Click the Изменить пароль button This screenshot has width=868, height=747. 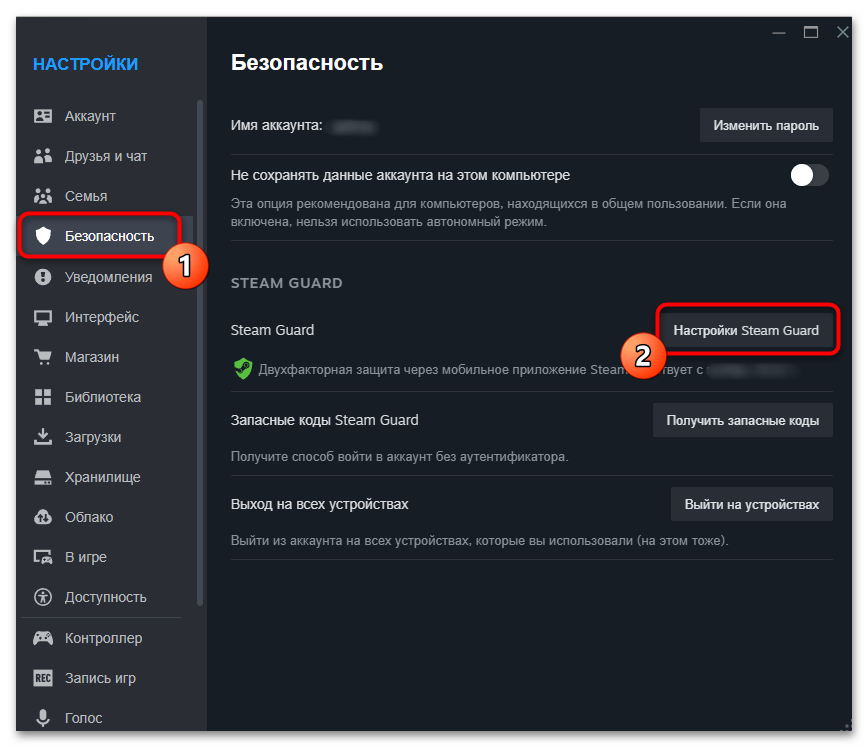click(x=766, y=126)
